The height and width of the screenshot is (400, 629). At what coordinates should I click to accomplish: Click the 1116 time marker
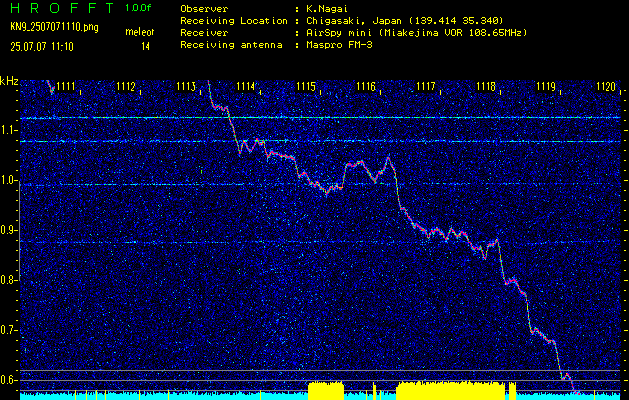tap(366, 86)
